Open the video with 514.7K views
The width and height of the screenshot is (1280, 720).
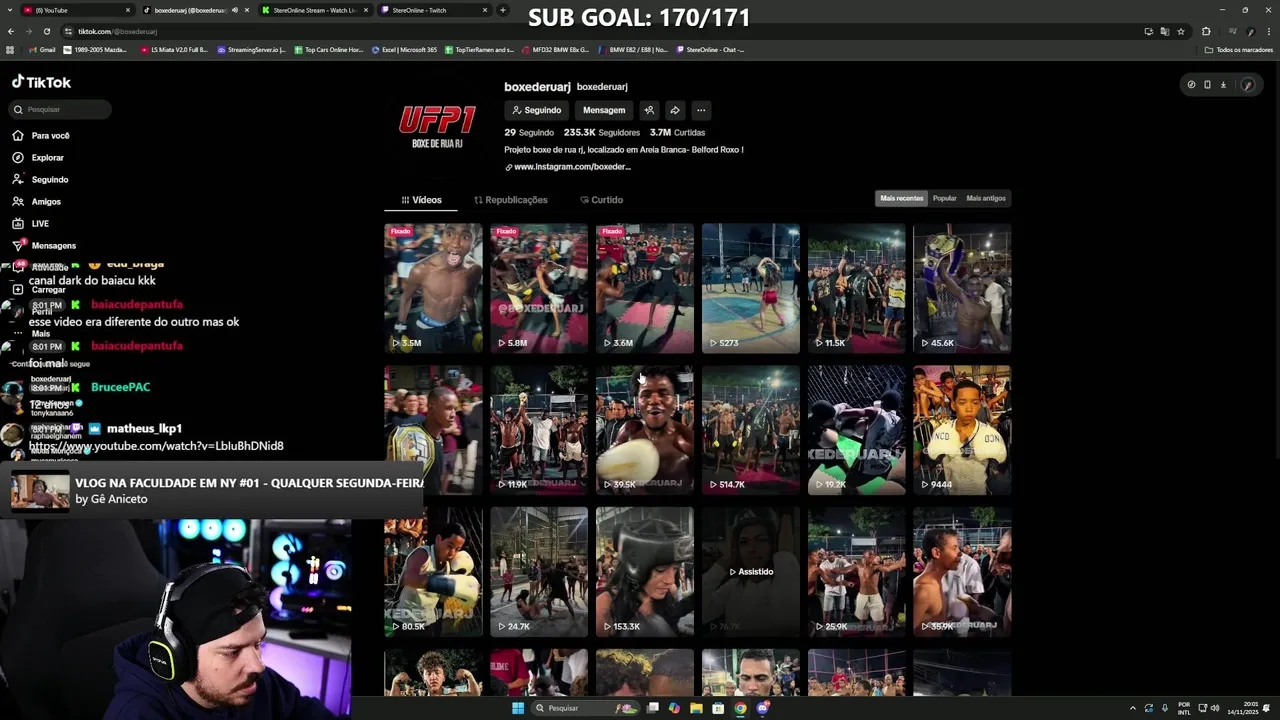(x=751, y=430)
